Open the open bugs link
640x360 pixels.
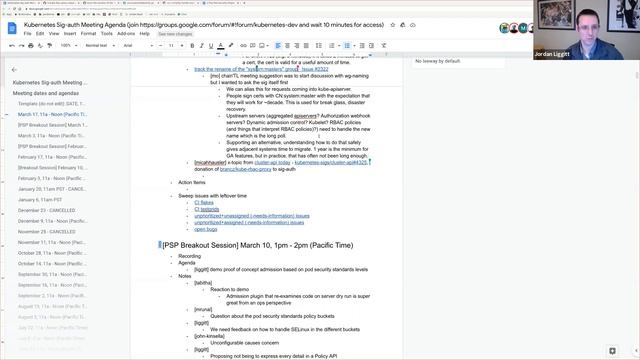click(x=206, y=229)
